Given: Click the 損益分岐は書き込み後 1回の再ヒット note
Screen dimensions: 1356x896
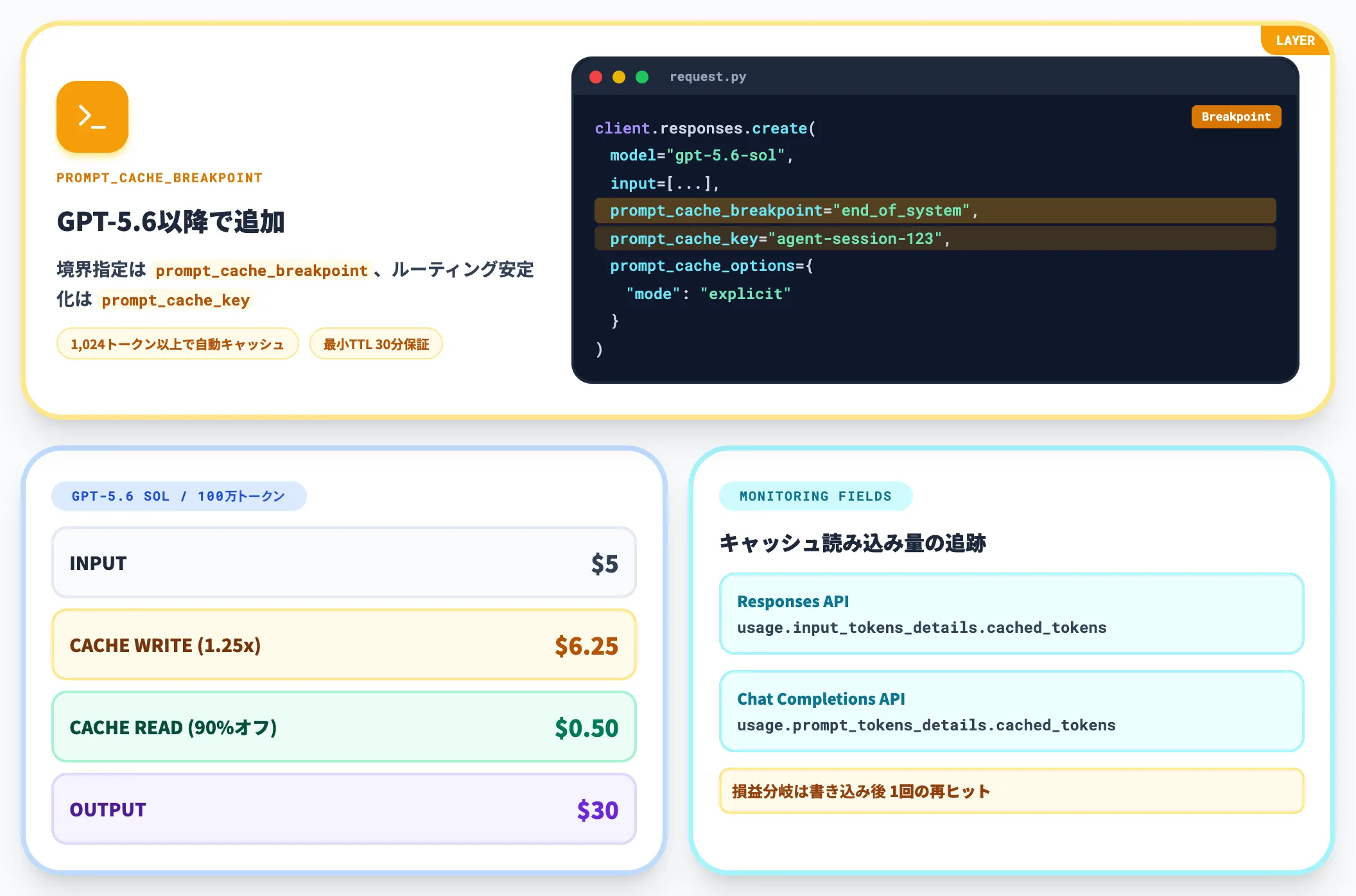Looking at the screenshot, I should tap(1011, 791).
